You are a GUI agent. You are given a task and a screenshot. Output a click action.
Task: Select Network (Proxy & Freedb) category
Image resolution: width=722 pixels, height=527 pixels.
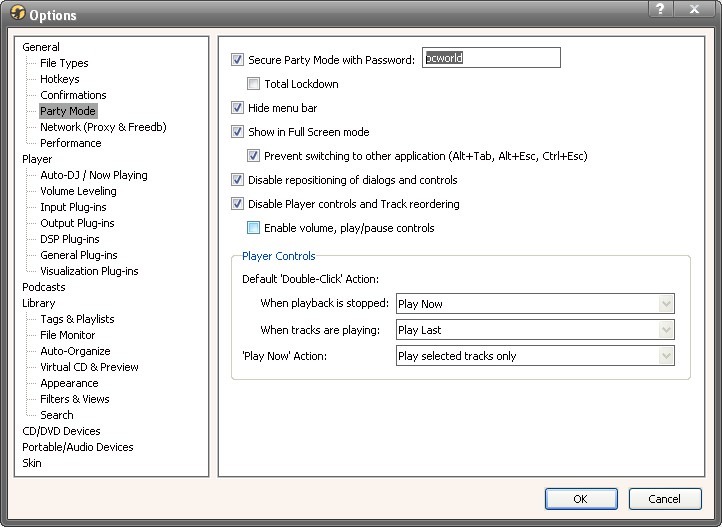click(102, 127)
